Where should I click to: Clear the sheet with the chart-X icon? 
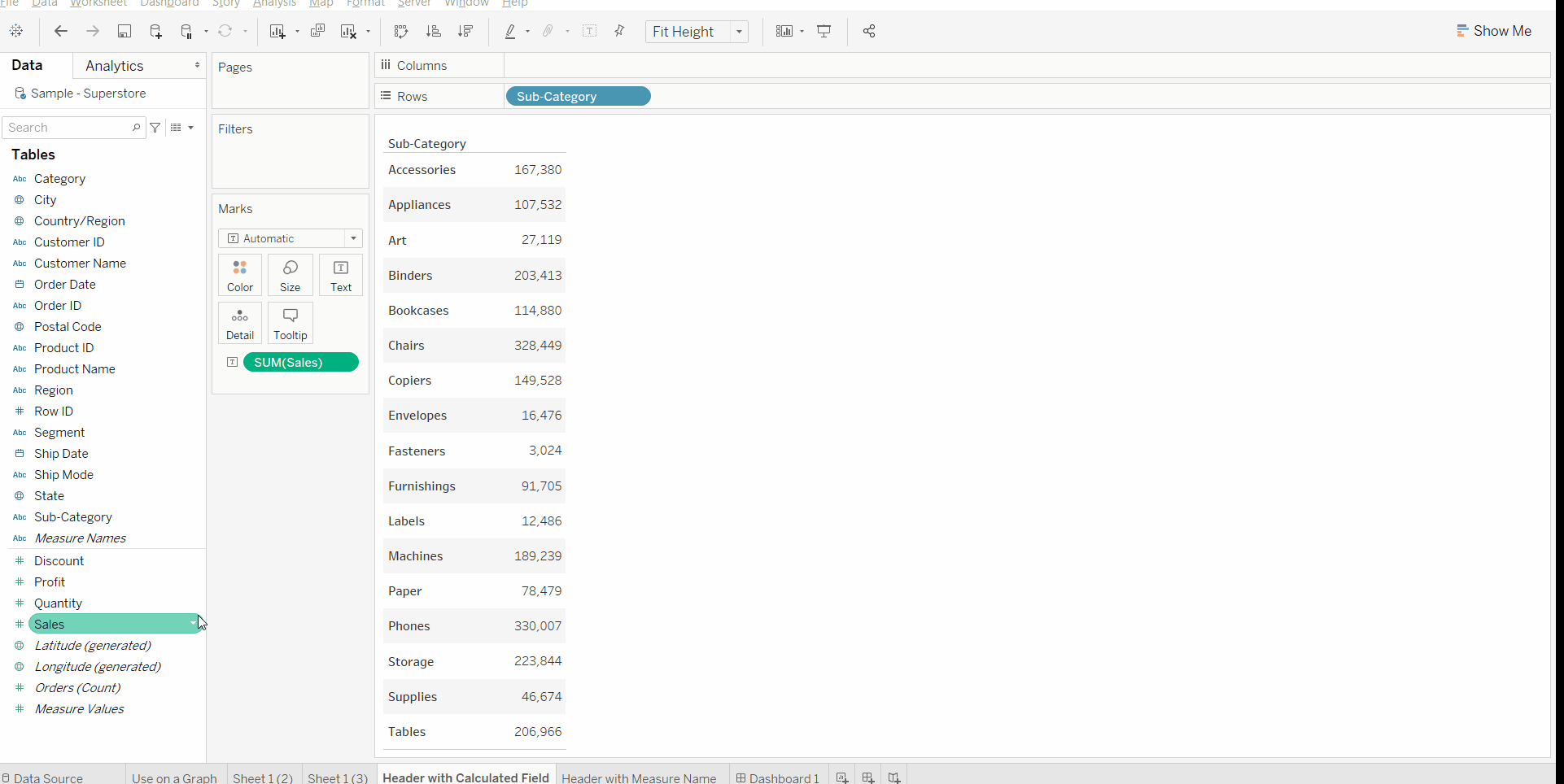[349, 31]
